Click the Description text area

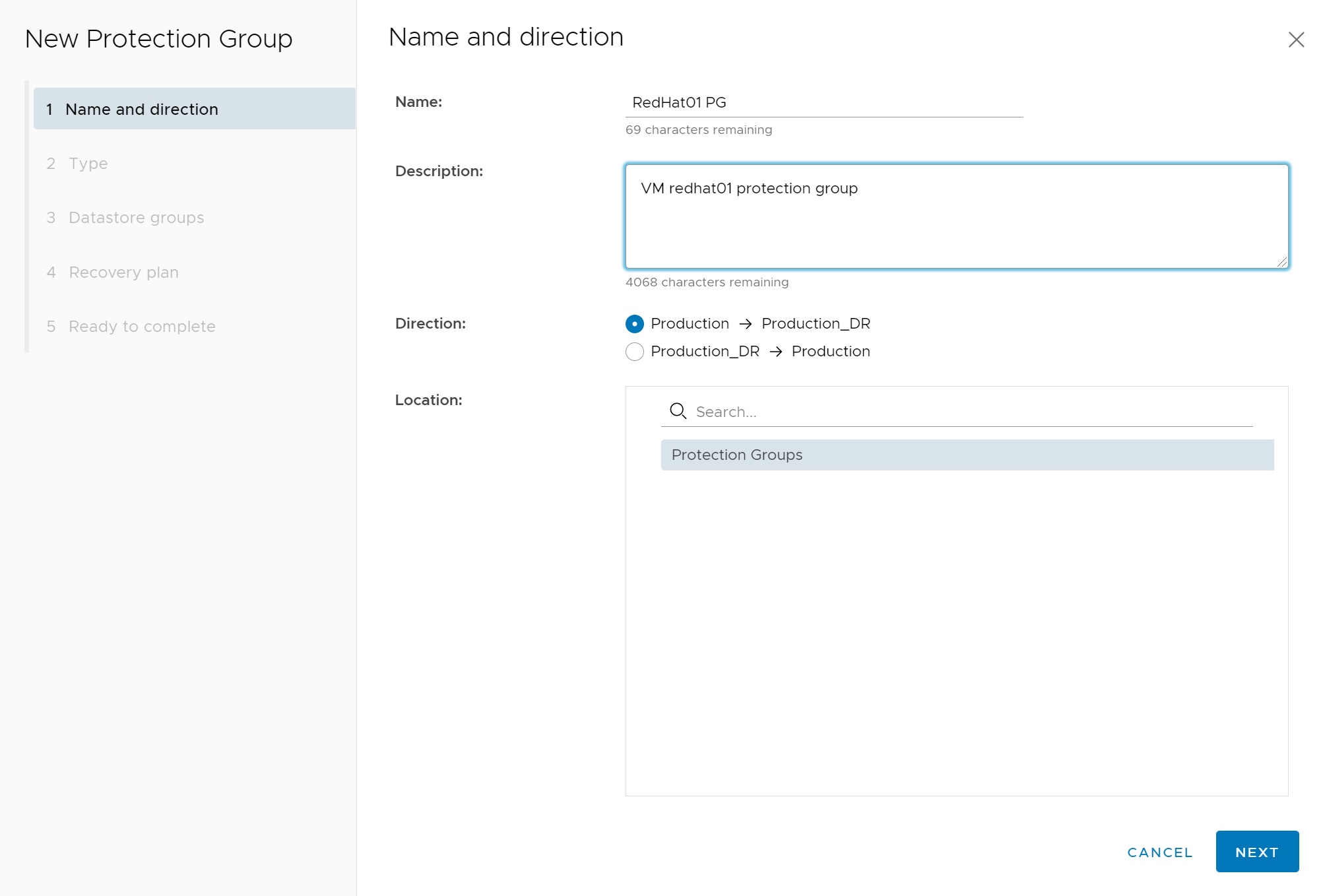[x=956, y=216]
